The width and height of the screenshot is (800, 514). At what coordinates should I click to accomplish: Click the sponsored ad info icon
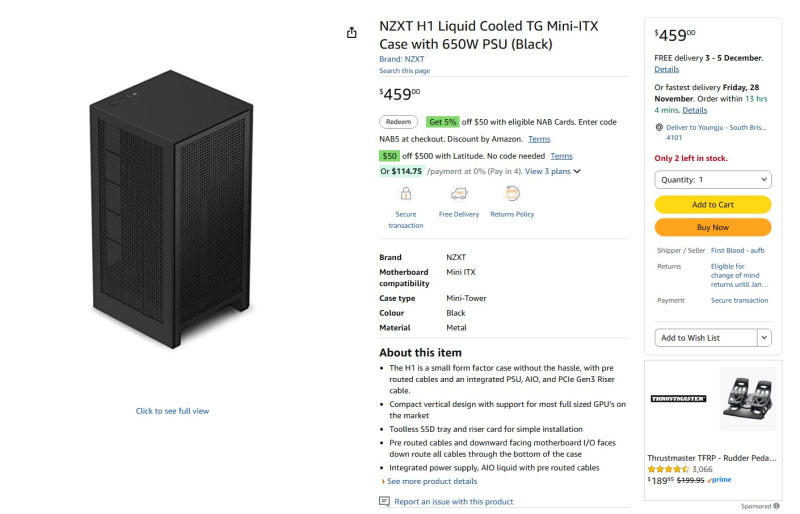[x=776, y=506]
